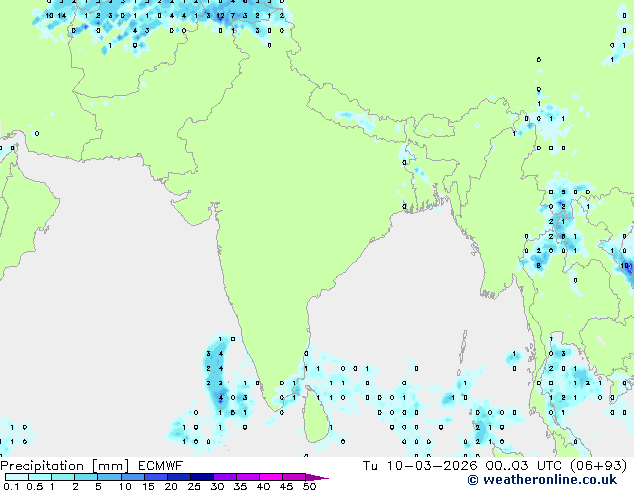Click the '12' precipitation value on the map
Viewport: 634px width, 490px height.
[x=220, y=16]
